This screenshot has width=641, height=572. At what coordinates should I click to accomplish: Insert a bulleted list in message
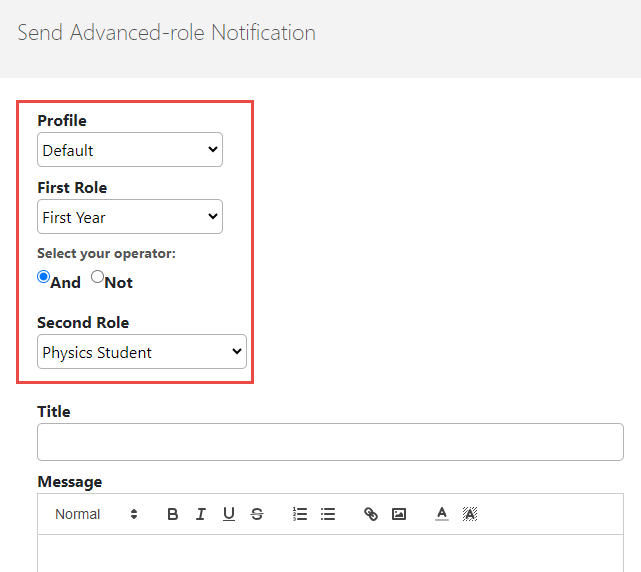[x=328, y=514]
